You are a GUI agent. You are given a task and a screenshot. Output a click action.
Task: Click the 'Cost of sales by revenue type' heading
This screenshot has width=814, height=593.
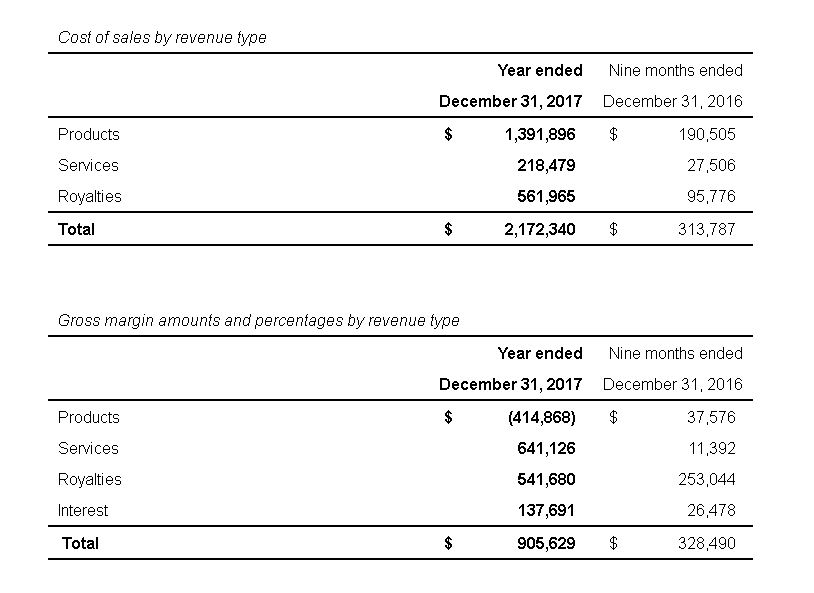162,38
